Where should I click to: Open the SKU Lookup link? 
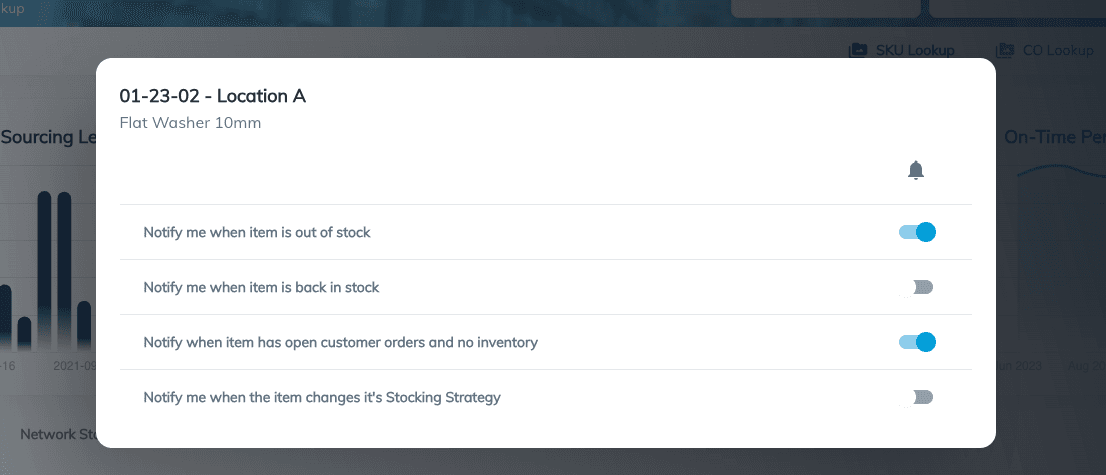(x=914, y=50)
